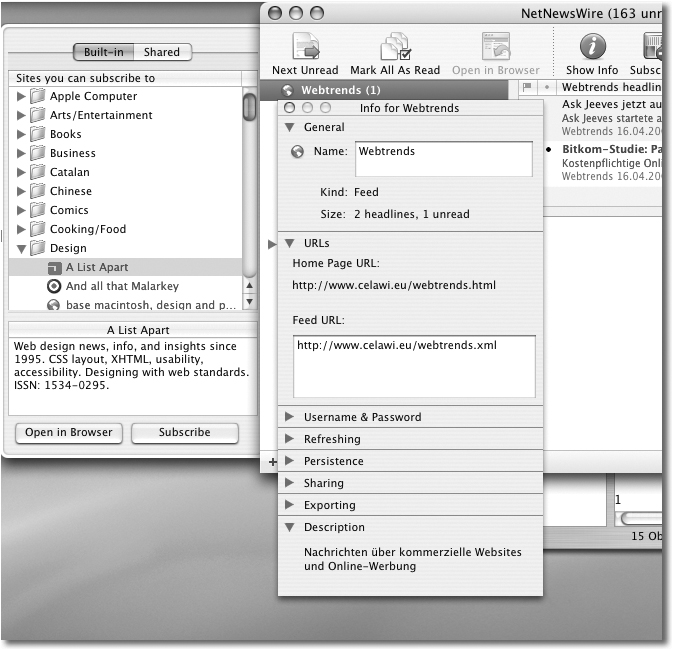The height and width of the screenshot is (650, 673).
Task: Click the Feed URL text field
Action: tap(414, 367)
